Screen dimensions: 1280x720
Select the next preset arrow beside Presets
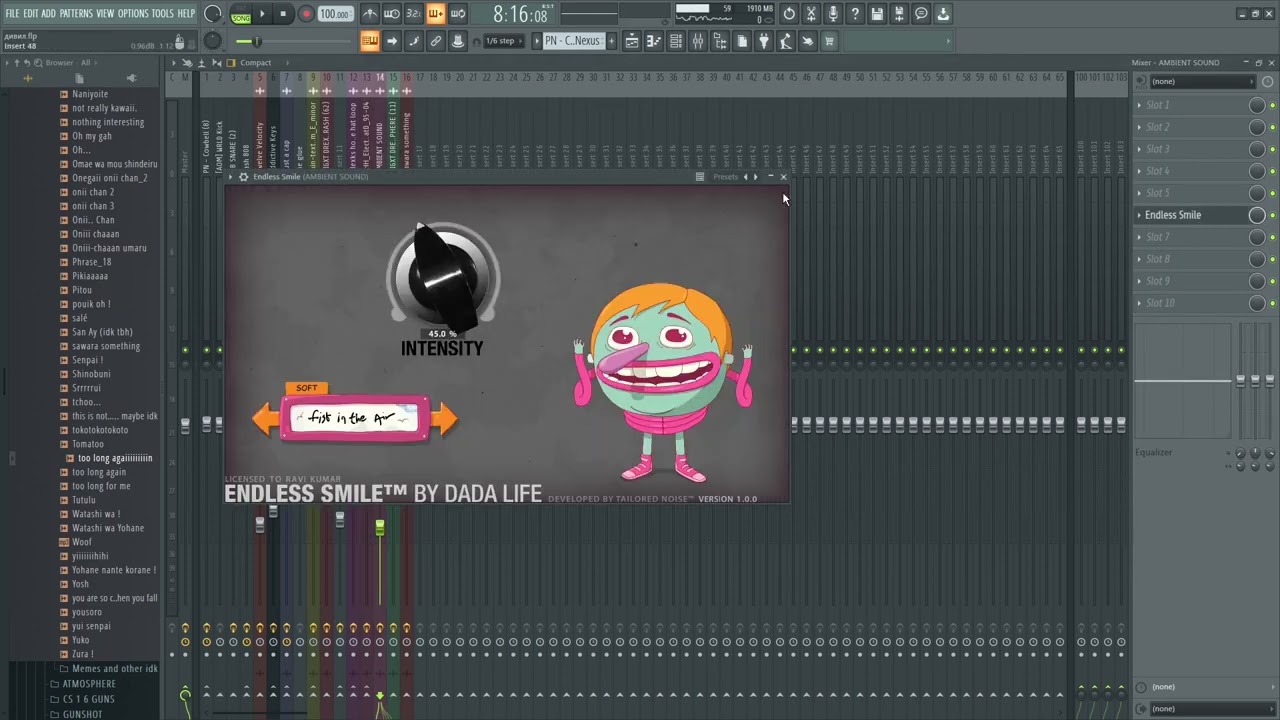click(755, 177)
